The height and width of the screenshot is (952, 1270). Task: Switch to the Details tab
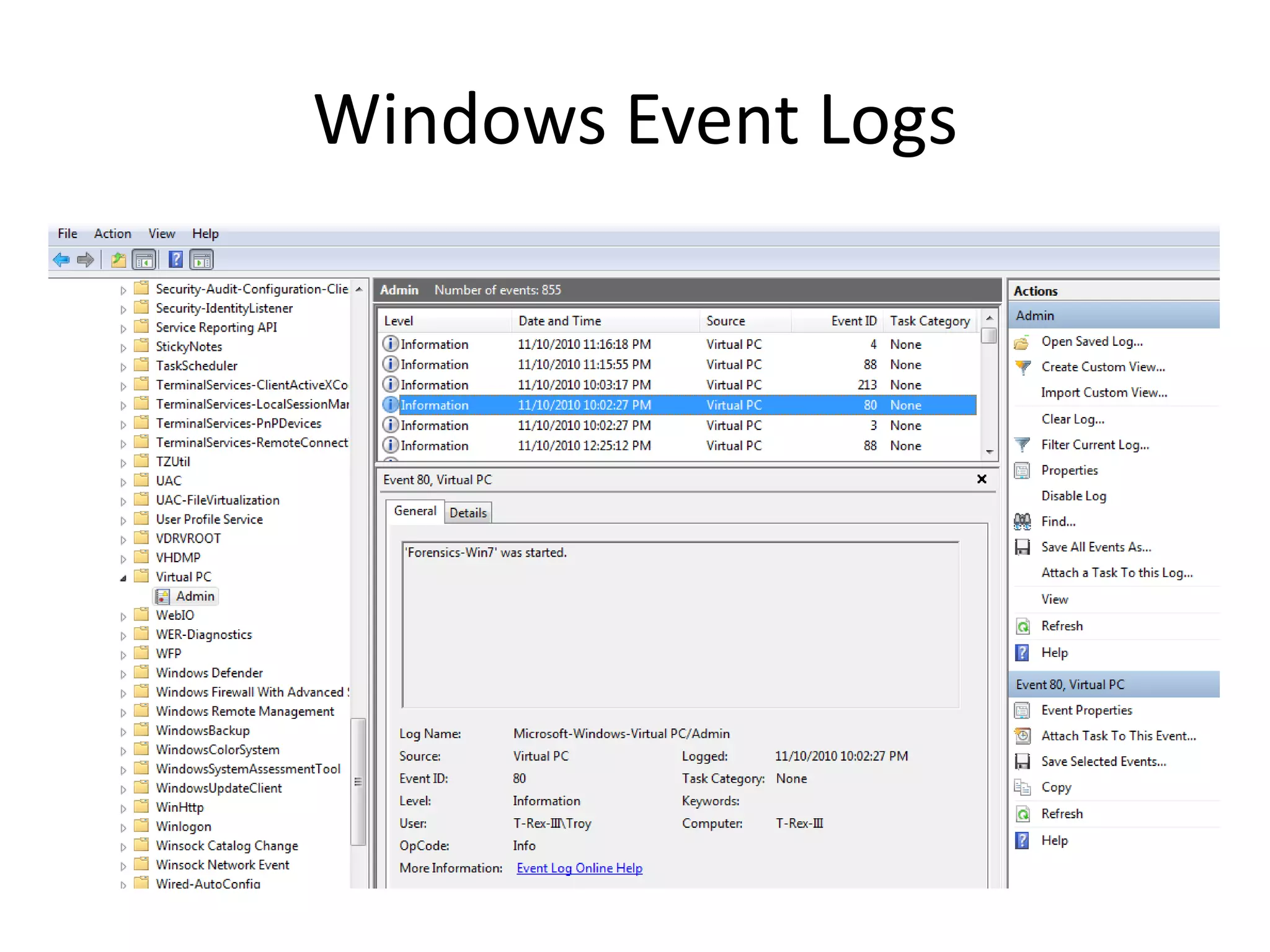tap(468, 513)
